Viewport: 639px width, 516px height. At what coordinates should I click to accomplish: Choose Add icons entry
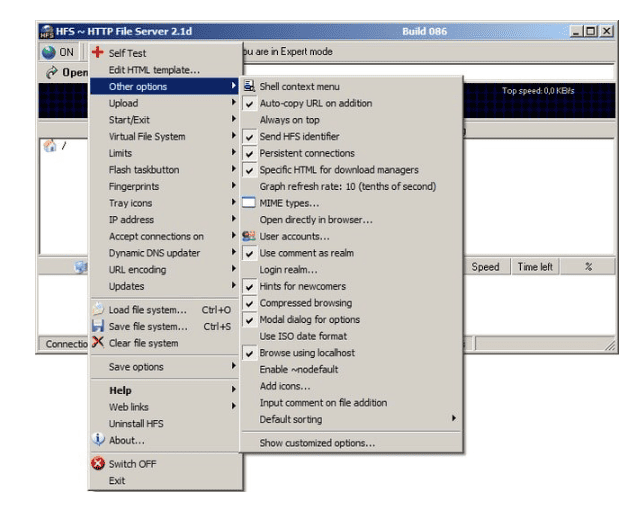[x=352, y=386]
